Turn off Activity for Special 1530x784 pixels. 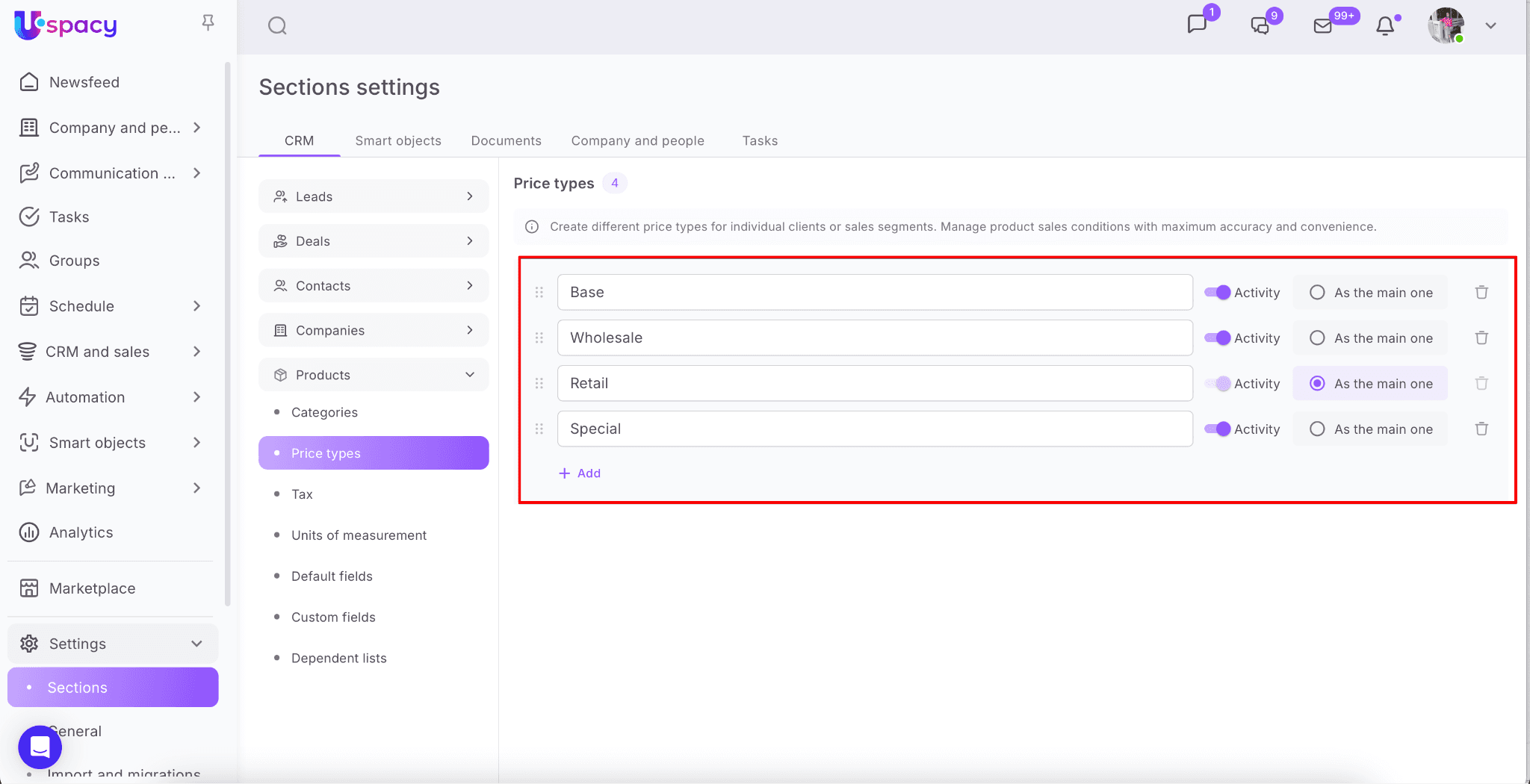[x=1218, y=429]
